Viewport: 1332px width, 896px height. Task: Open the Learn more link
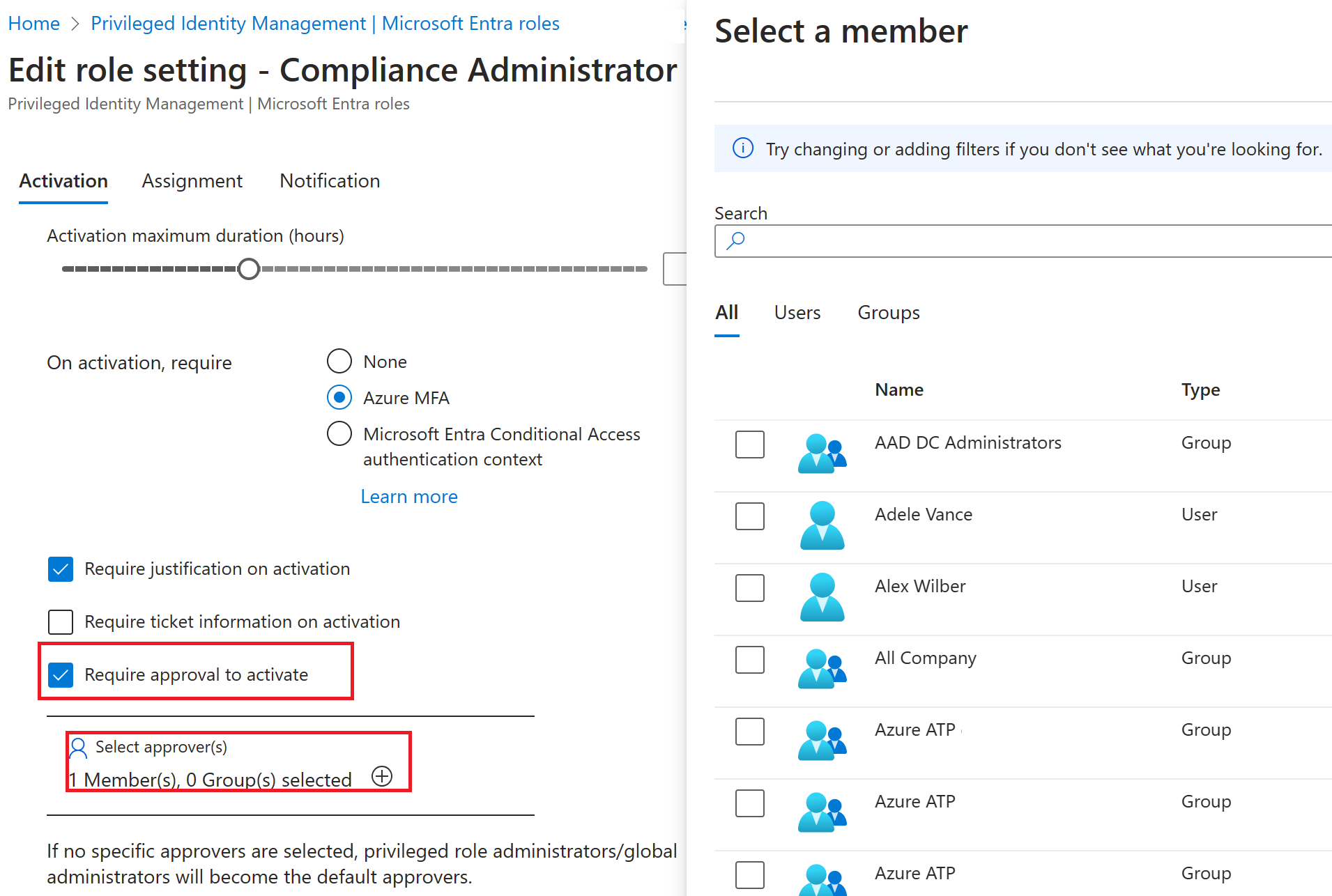pos(409,497)
